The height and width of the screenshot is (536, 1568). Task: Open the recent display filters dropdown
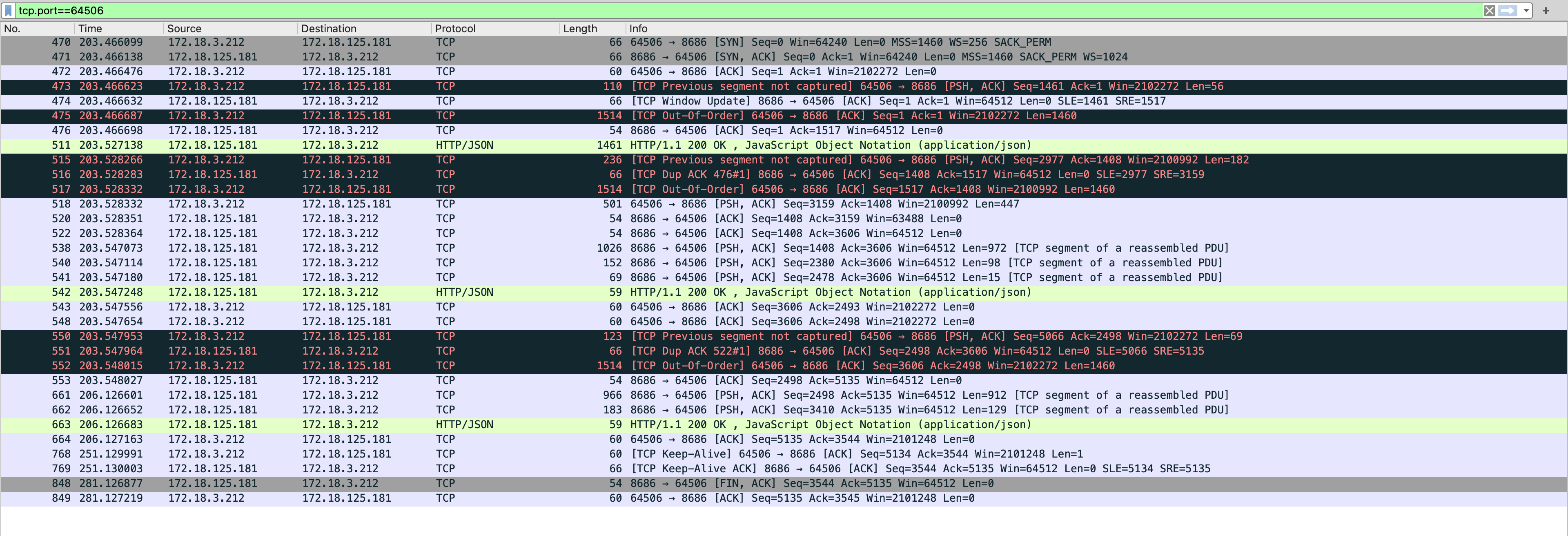pyautogui.click(x=1526, y=10)
